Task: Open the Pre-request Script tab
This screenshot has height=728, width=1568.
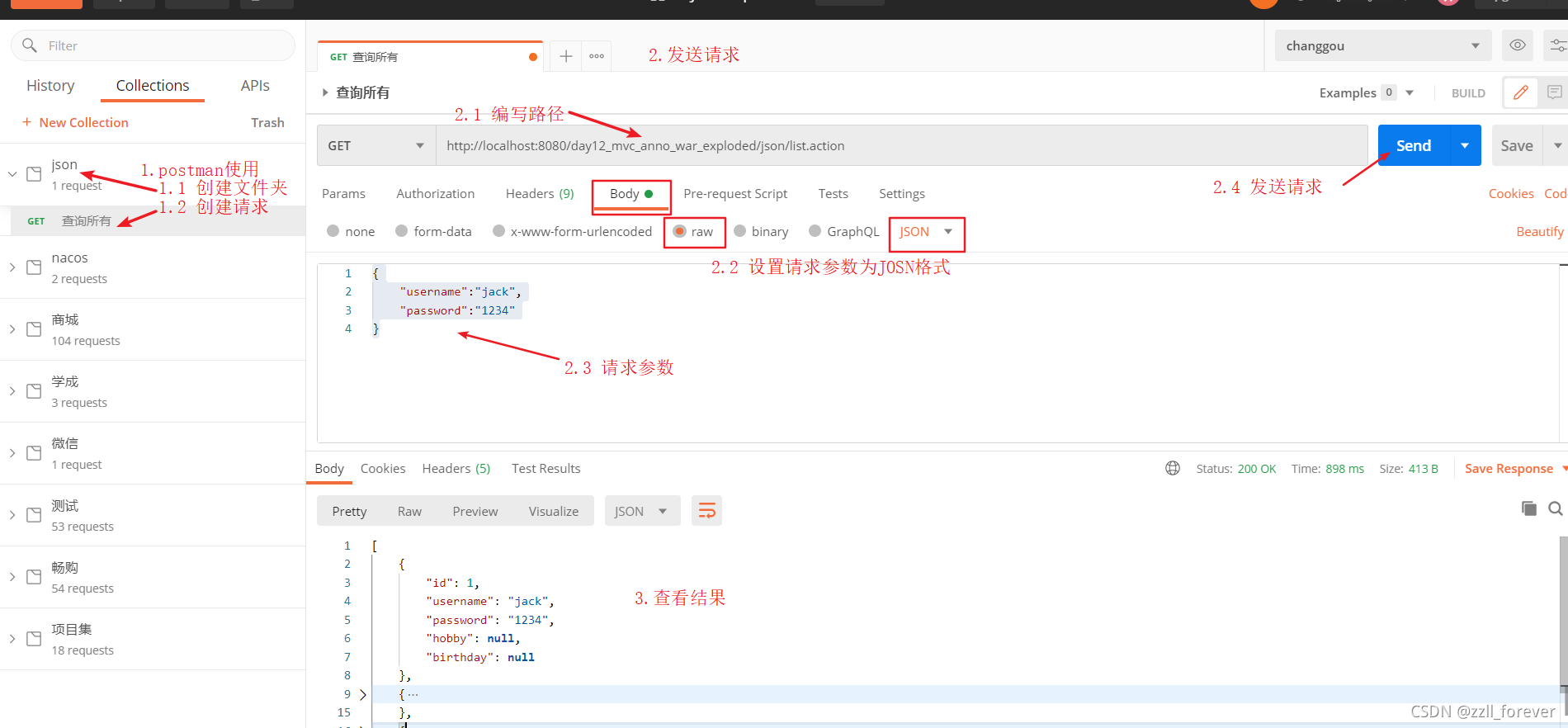Action: click(735, 193)
